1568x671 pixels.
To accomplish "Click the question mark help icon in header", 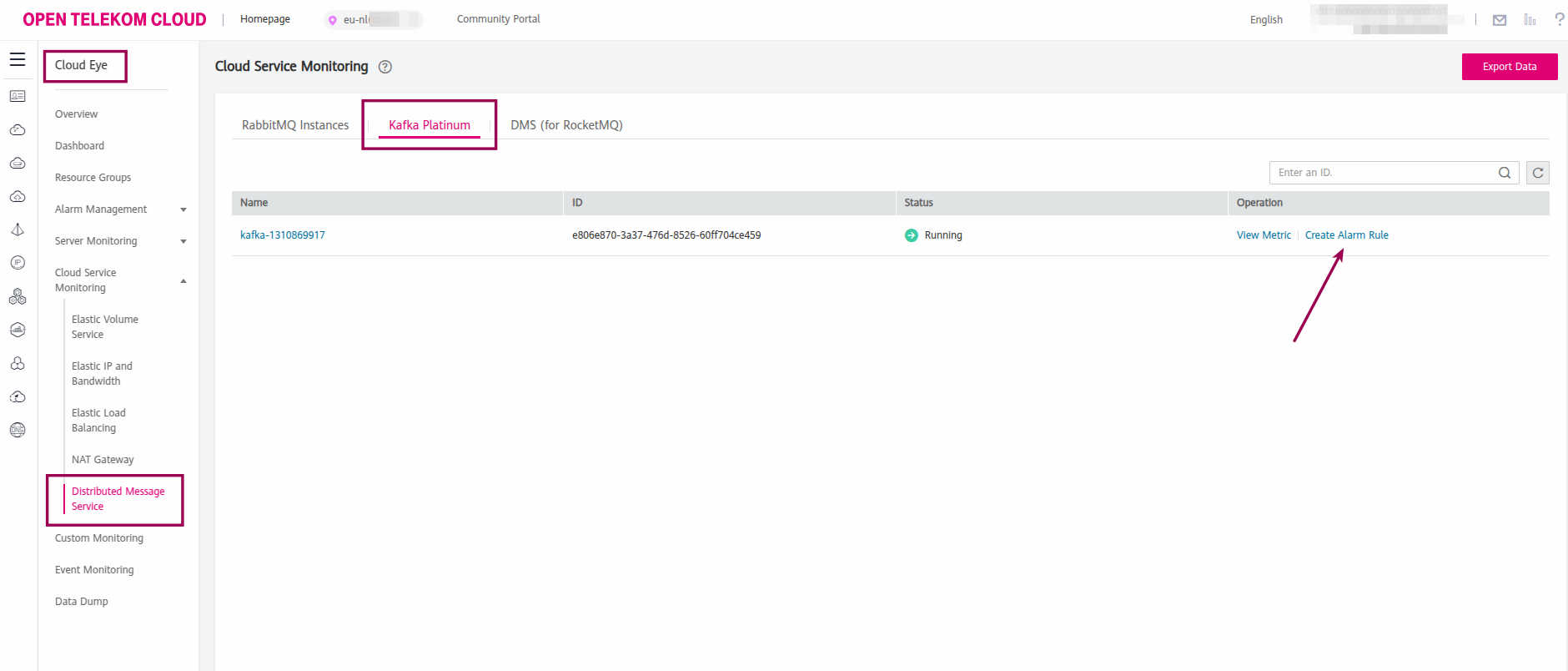I will [1559, 19].
